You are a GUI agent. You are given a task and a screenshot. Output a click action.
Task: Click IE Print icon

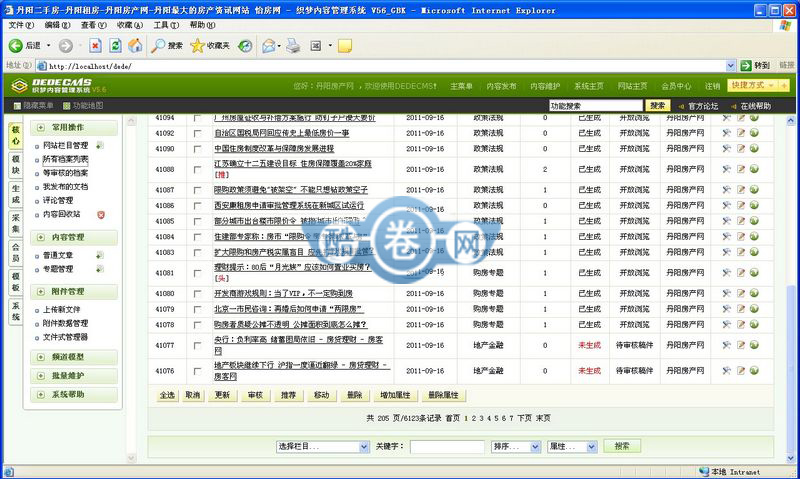click(293, 46)
